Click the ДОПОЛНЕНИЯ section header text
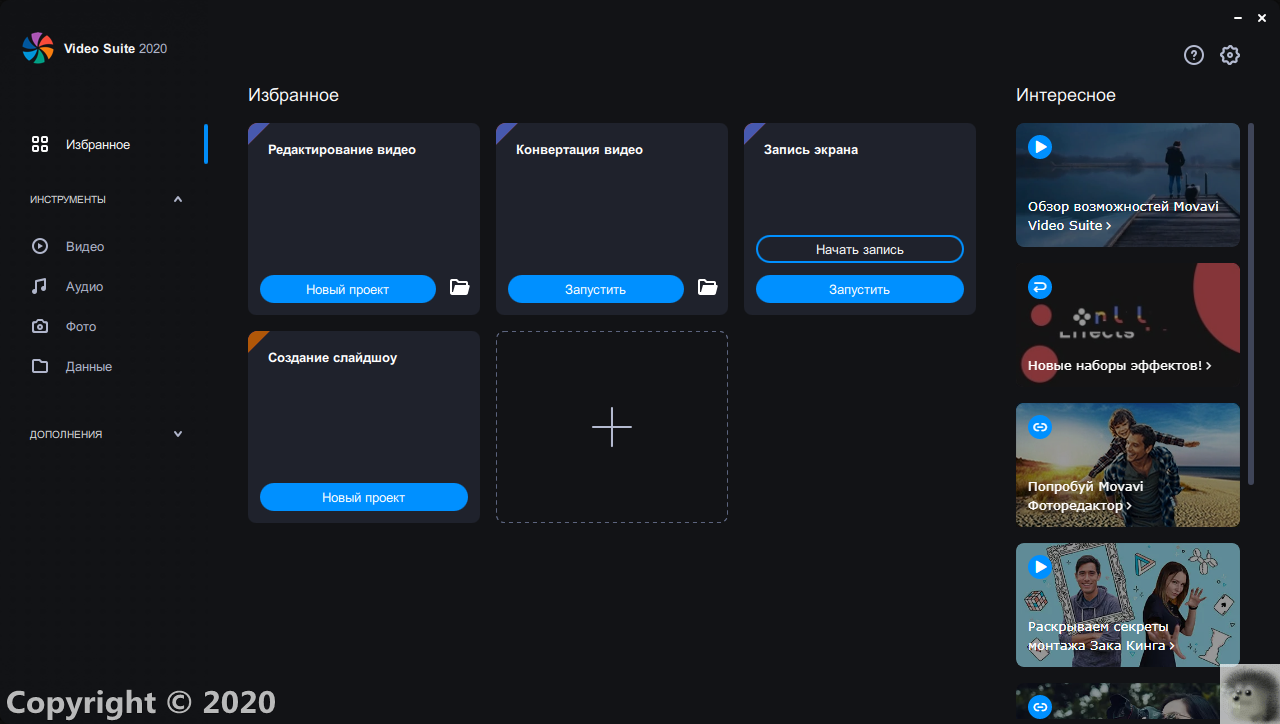1280x724 pixels. click(x=66, y=434)
